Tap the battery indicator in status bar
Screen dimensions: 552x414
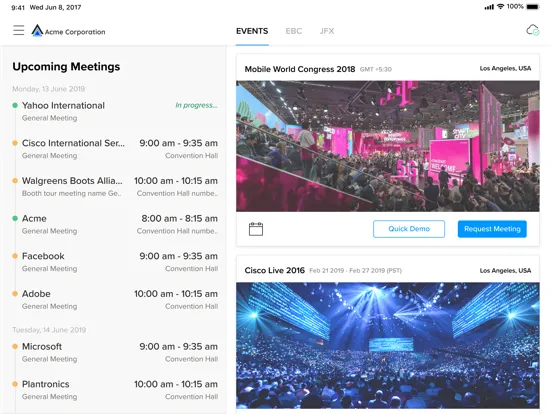click(533, 7)
